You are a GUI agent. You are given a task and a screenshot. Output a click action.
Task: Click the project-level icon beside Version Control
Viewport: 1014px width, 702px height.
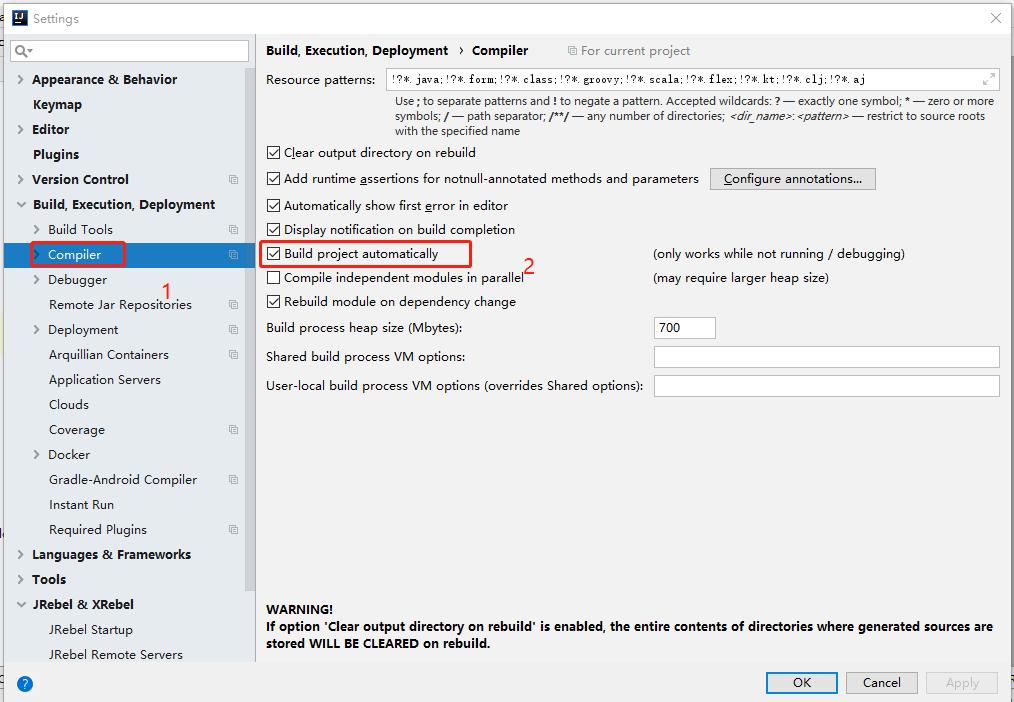point(233,180)
